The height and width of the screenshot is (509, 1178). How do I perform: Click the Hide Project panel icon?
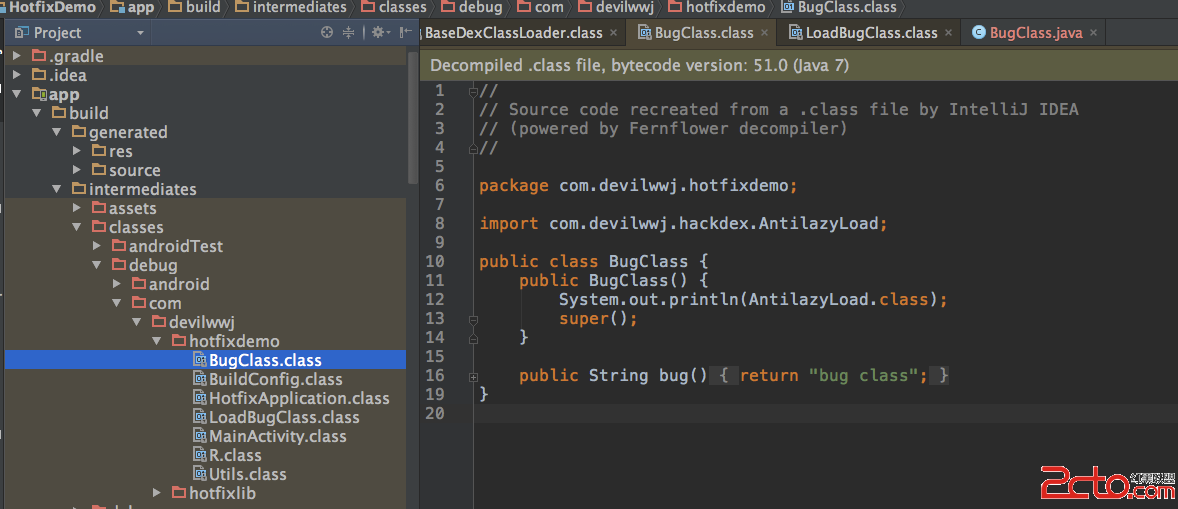405,32
